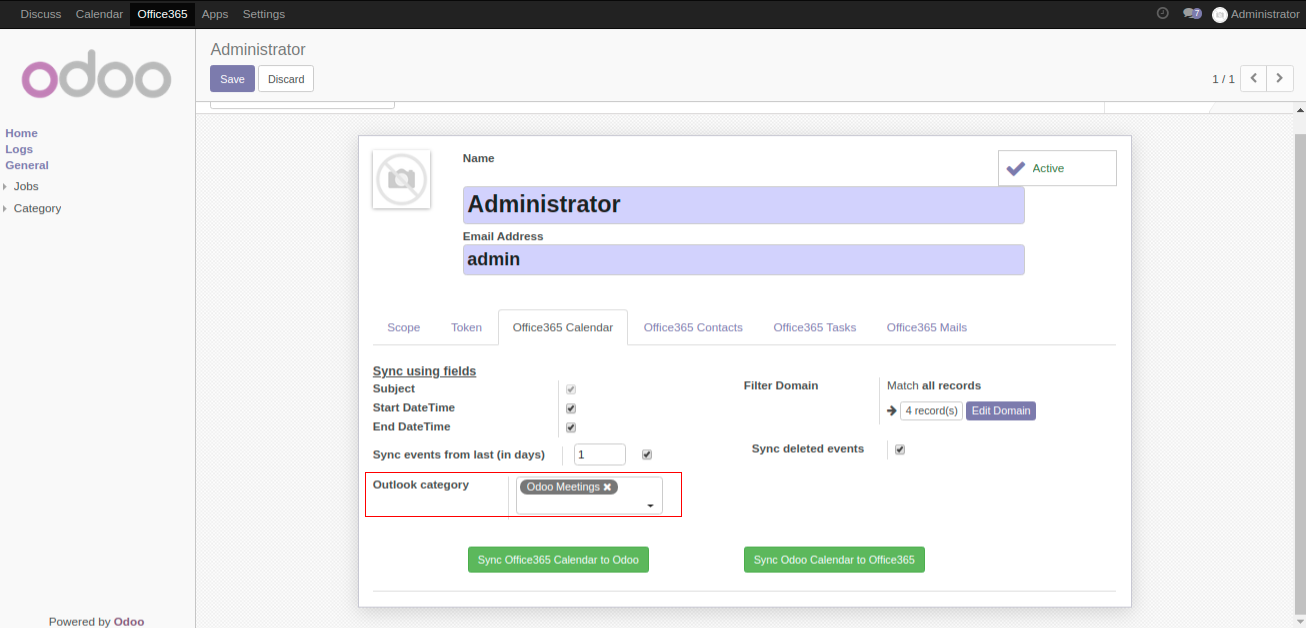Click the activity clock icon in top bar
Image resolution: width=1306 pixels, height=628 pixels.
click(1162, 14)
